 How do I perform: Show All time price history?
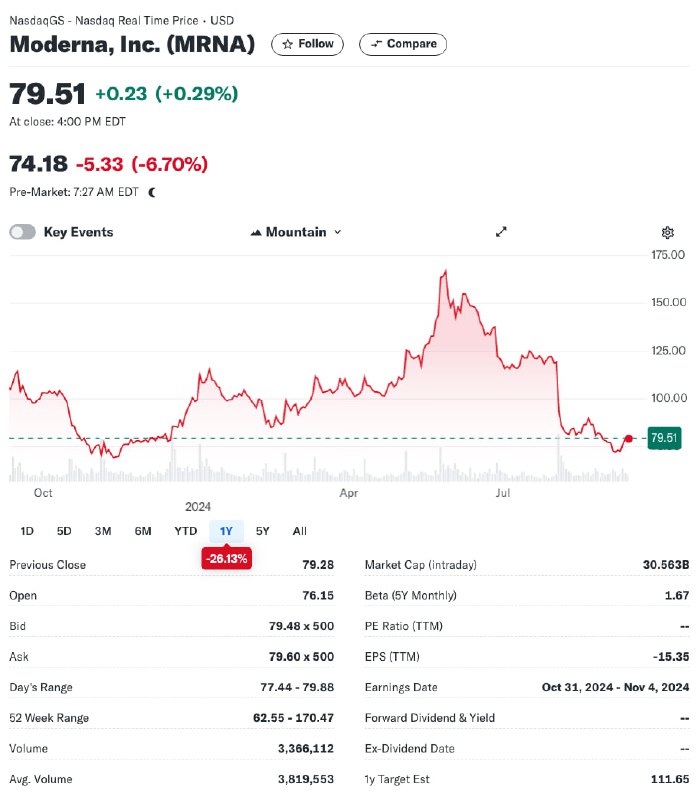pyautogui.click(x=300, y=531)
